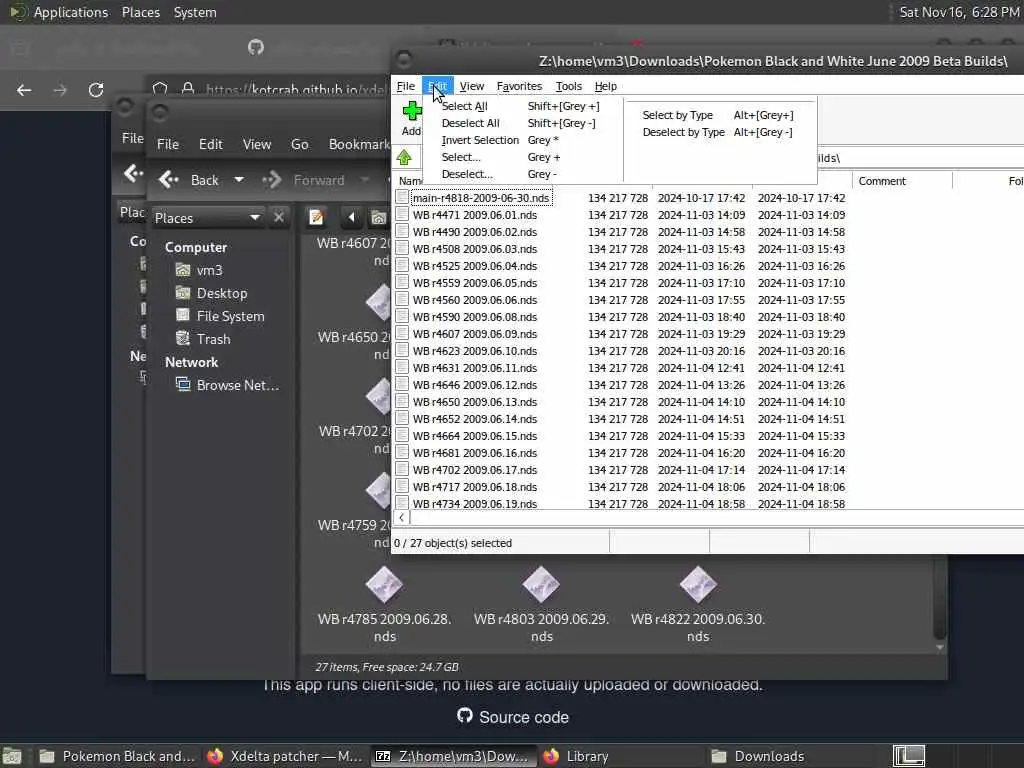Open the 7-Zip Favorites menu

pyautogui.click(x=519, y=86)
